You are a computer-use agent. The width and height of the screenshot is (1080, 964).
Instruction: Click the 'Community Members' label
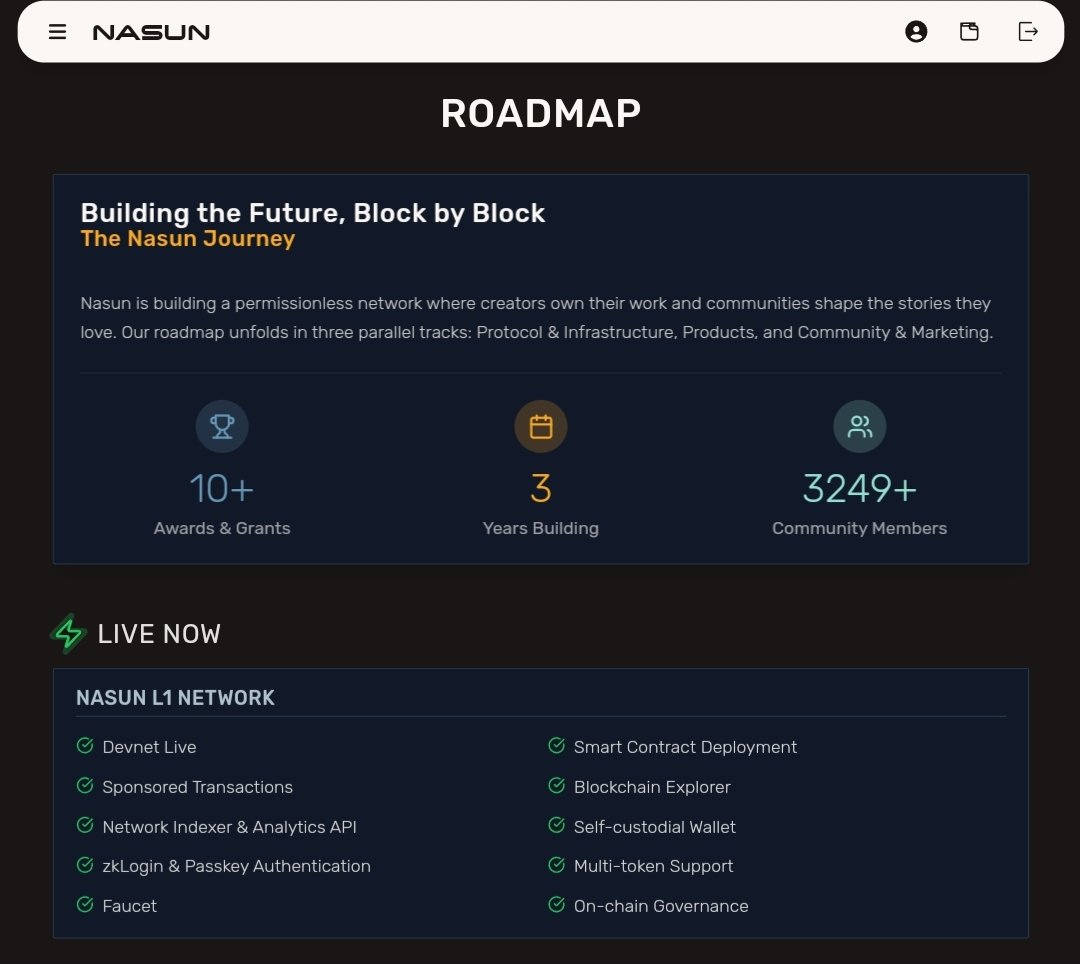(x=860, y=528)
